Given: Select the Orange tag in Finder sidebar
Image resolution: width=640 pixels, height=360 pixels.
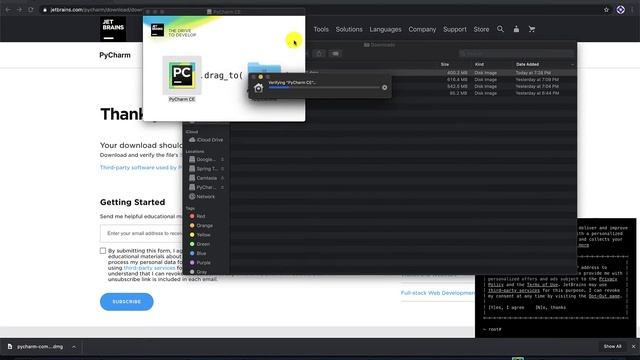Looking at the screenshot, I should pyautogui.click(x=201, y=225).
